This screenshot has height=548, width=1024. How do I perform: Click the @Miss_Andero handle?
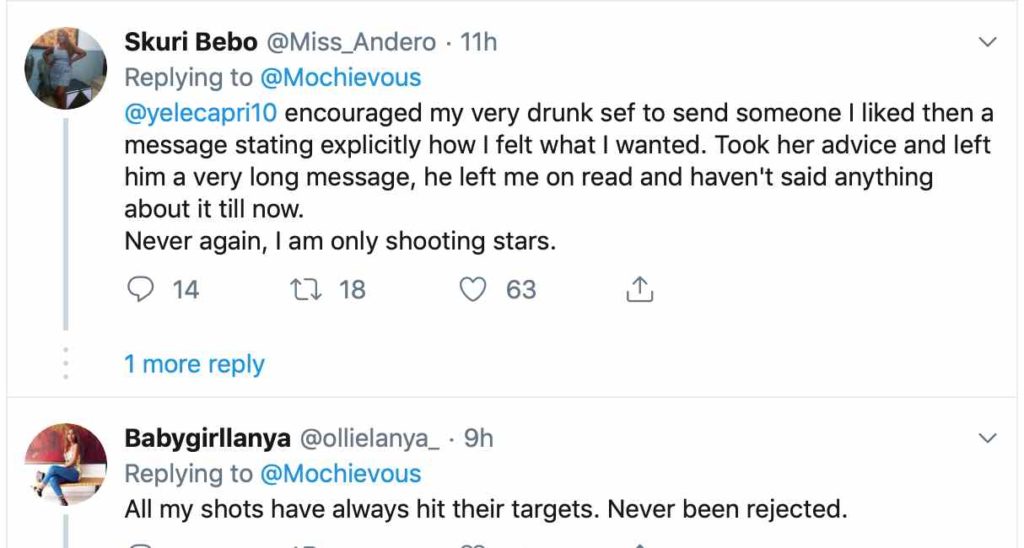[x=350, y=42]
